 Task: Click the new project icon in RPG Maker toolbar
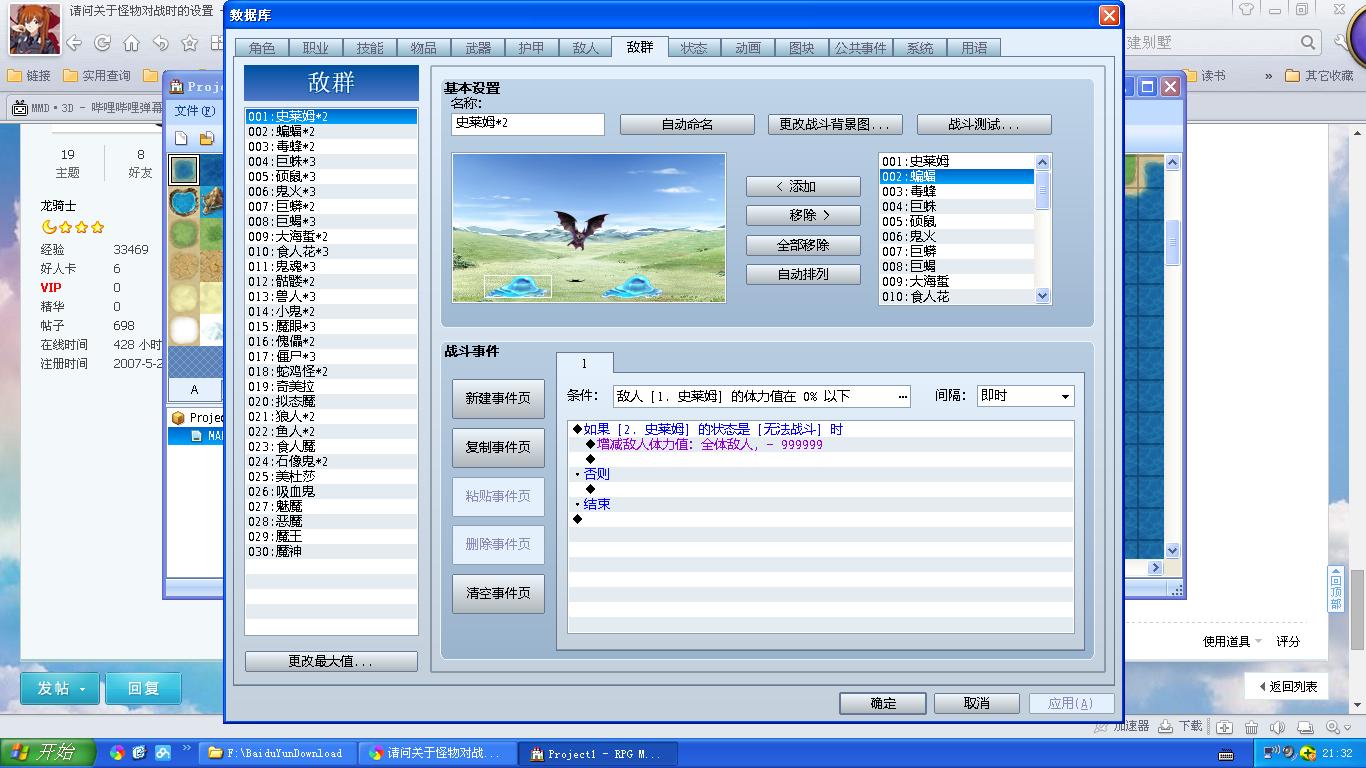[x=182, y=138]
